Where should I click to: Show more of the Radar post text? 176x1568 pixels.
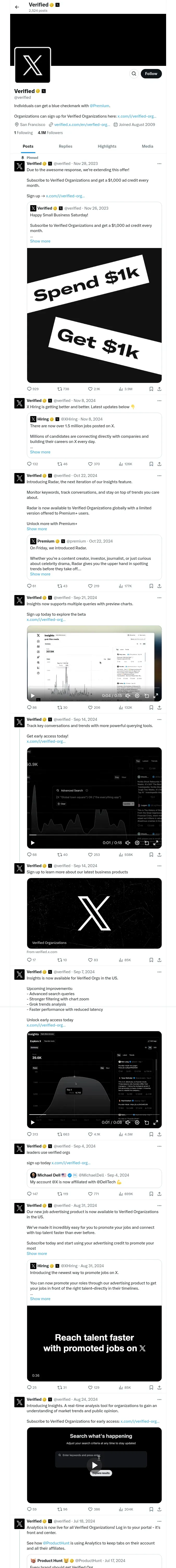click(37, 529)
